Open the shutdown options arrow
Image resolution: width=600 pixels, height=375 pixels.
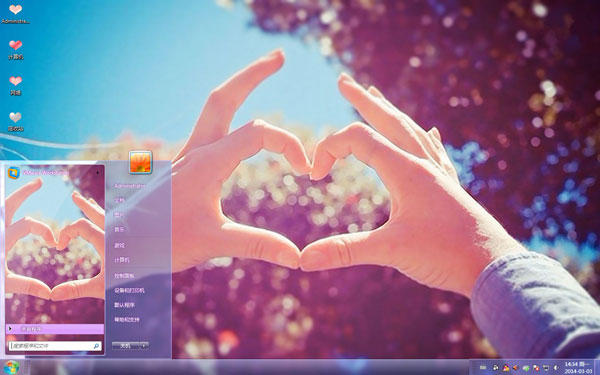tap(144, 346)
